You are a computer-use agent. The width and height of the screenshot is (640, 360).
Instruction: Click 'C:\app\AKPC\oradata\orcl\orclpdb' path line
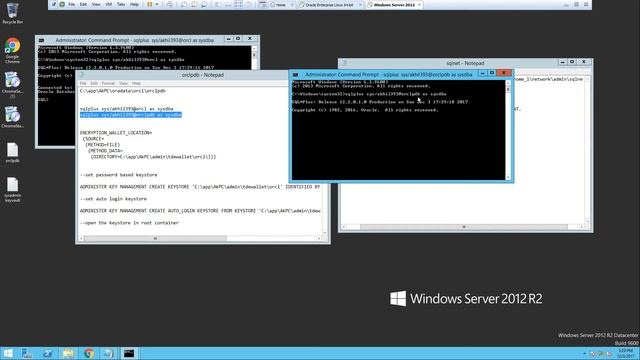tap(123, 91)
